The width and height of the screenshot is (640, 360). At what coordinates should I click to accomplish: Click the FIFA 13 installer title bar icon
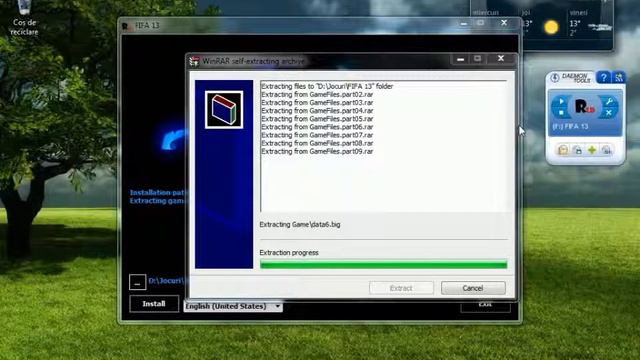(126, 26)
